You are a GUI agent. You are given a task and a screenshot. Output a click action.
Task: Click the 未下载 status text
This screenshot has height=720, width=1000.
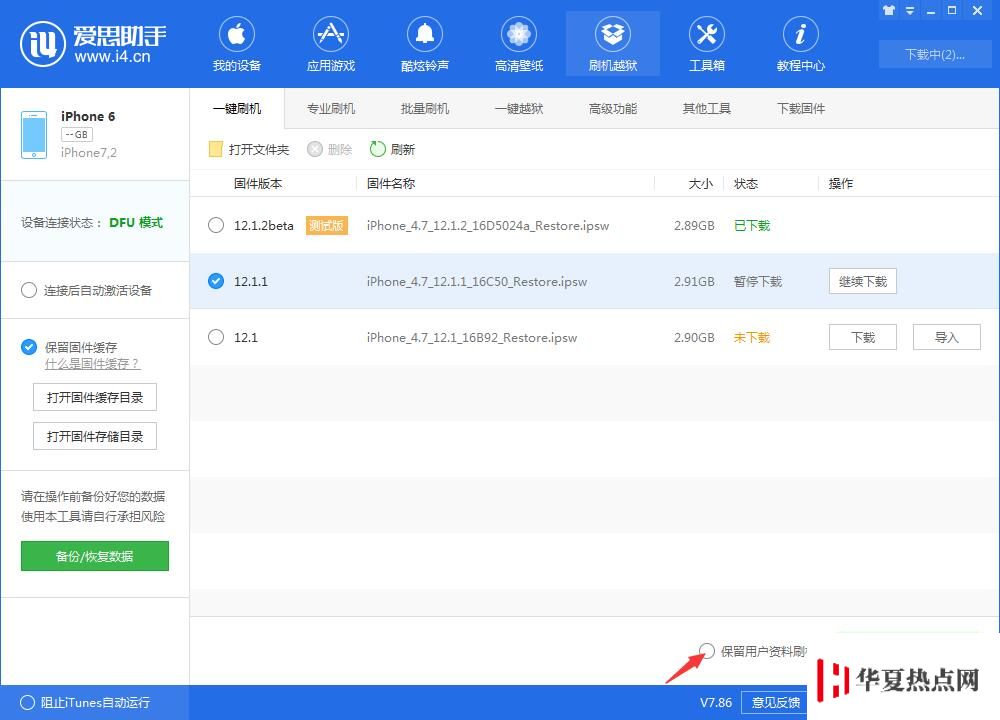tap(752, 337)
